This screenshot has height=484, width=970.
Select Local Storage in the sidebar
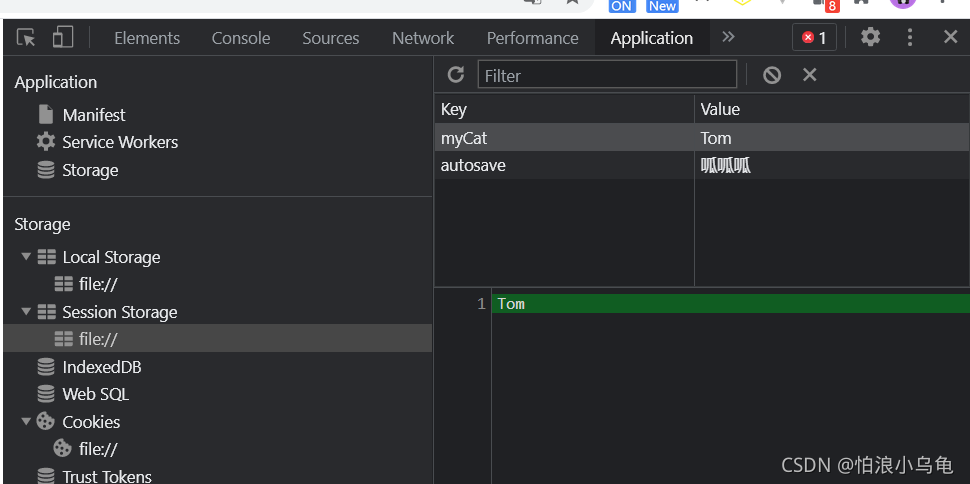point(111,257)
